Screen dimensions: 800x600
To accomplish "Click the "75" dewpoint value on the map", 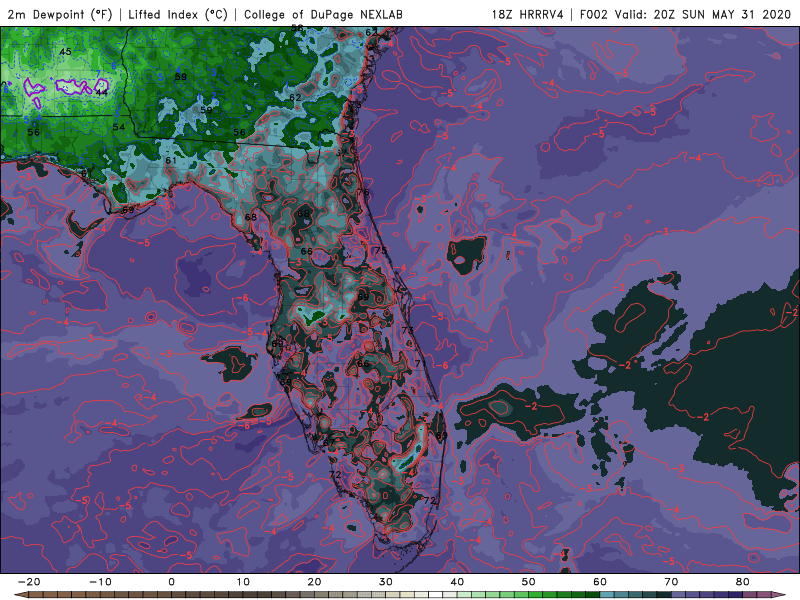I will [381, 251].
